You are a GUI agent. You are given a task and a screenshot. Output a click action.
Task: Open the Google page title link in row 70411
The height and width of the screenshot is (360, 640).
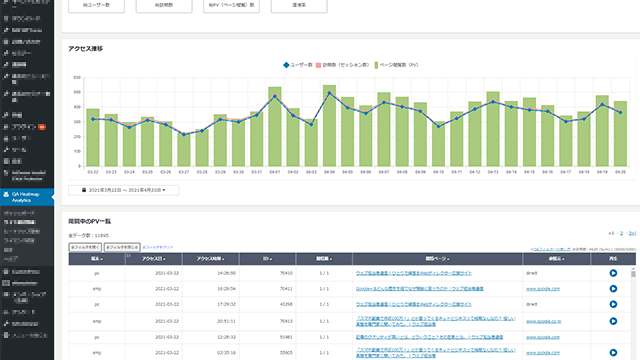(x=419, y=289)
